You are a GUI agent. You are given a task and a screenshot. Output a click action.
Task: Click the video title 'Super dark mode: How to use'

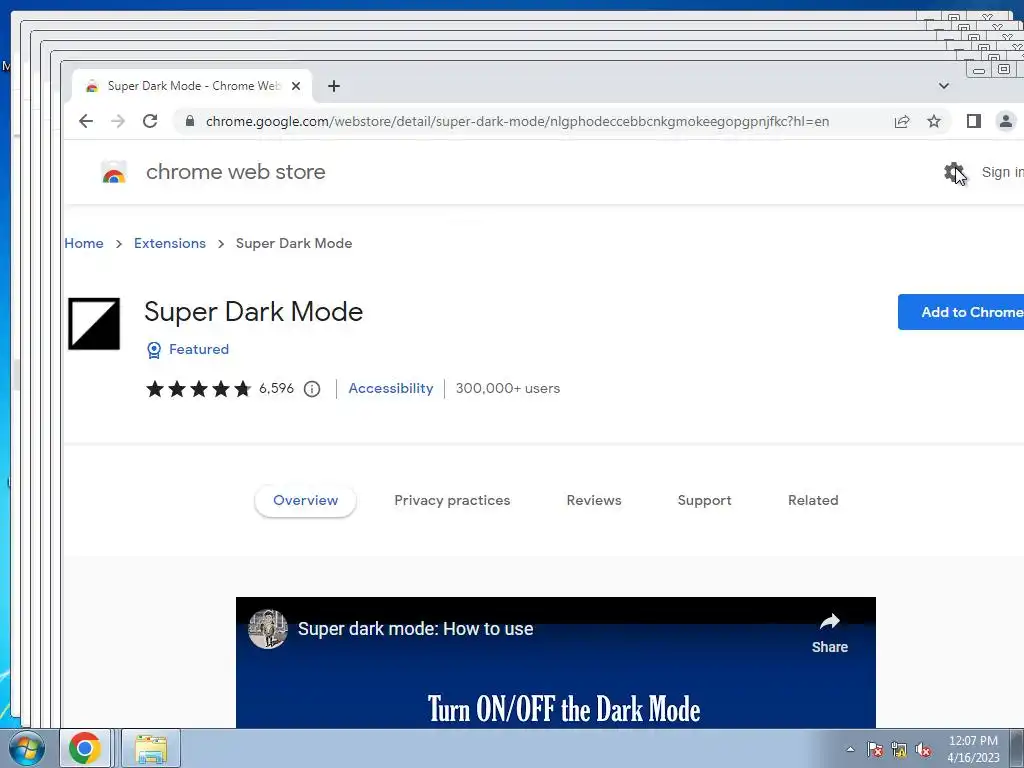click(415, 629)
